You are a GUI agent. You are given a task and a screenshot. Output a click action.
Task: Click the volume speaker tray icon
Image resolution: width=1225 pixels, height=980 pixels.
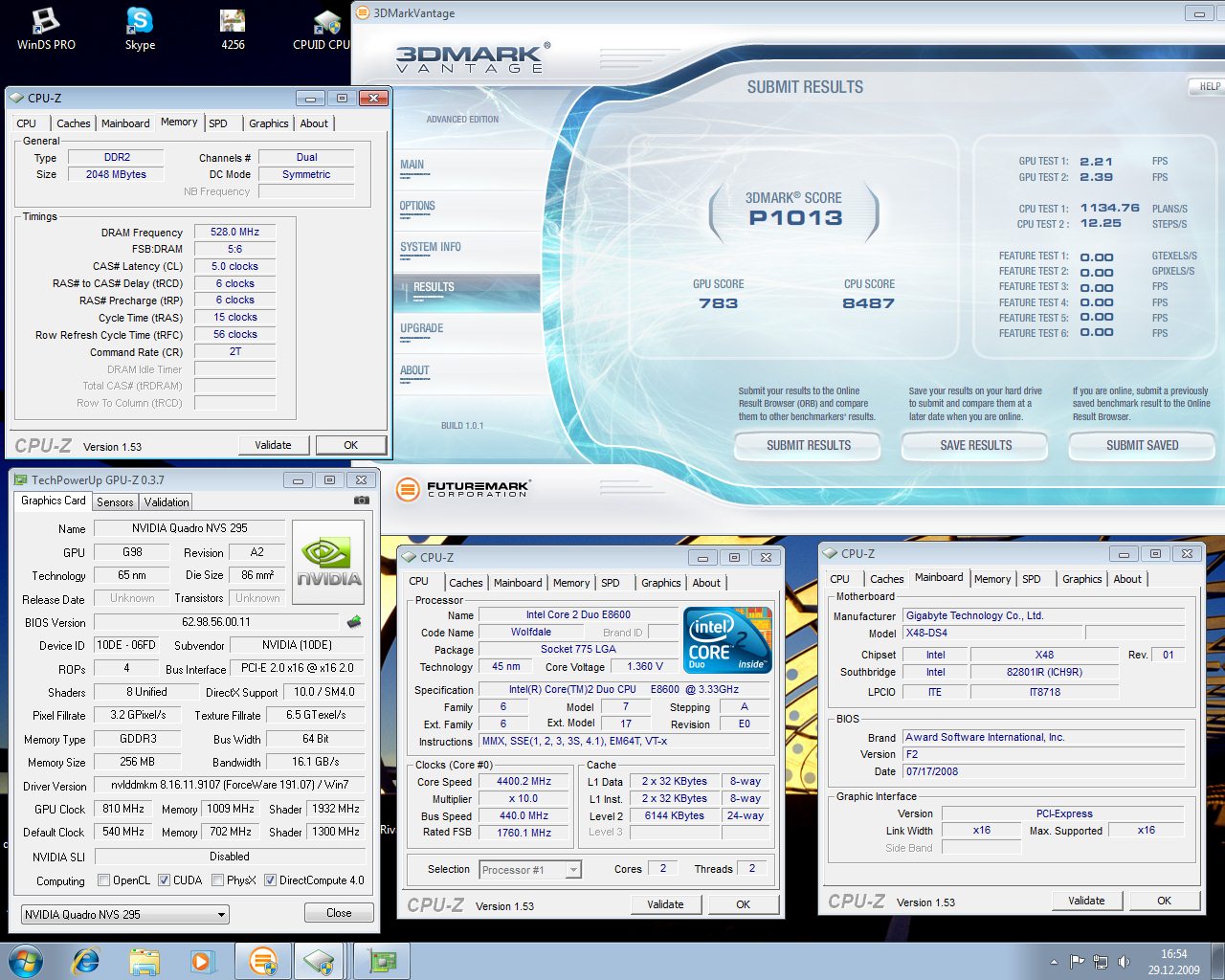pyautogui.click(x=1125, y=962)
